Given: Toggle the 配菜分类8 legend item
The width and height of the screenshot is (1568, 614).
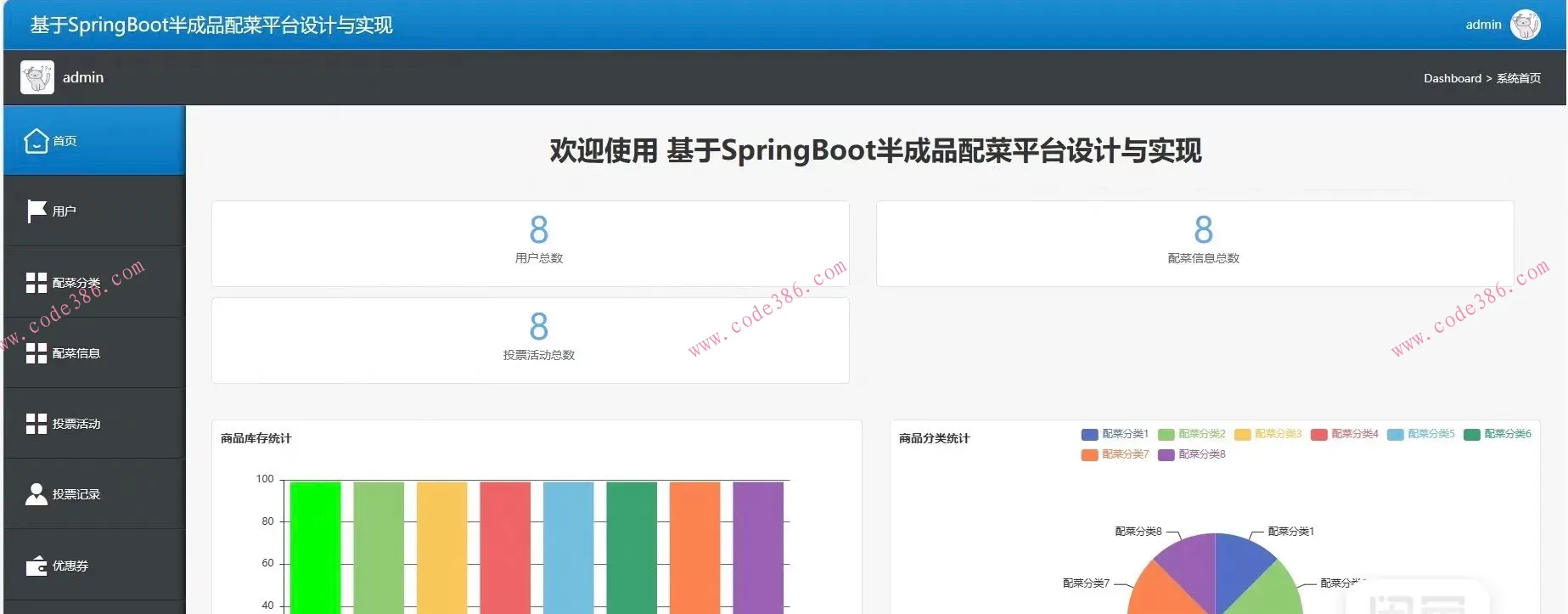Looking at the screenshot, I should click(1191, 454).
